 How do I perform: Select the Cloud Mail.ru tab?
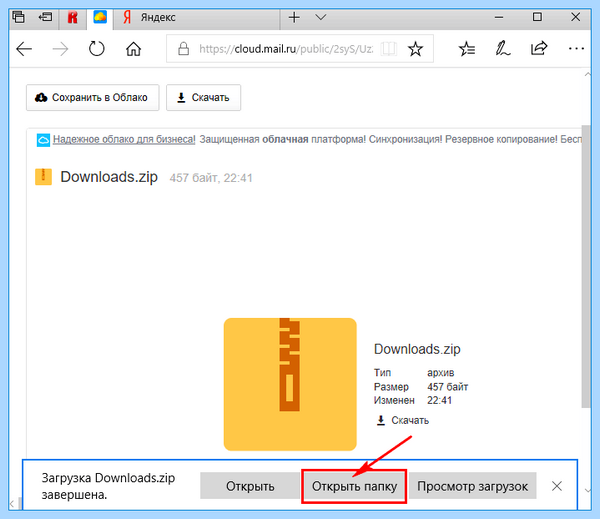[100, 17]
